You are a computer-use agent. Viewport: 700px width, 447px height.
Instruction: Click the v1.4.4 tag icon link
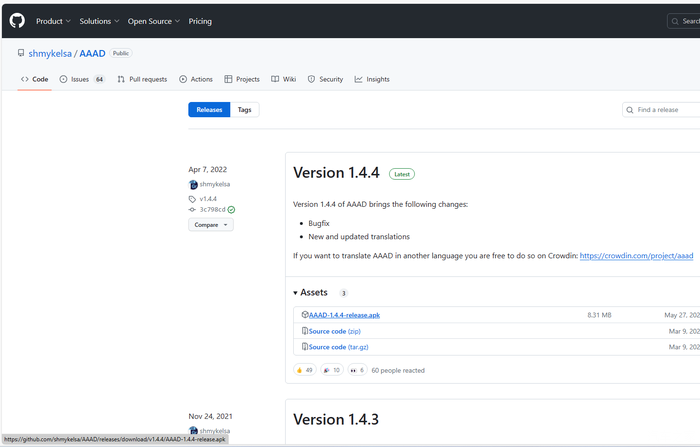pos(208,199)
